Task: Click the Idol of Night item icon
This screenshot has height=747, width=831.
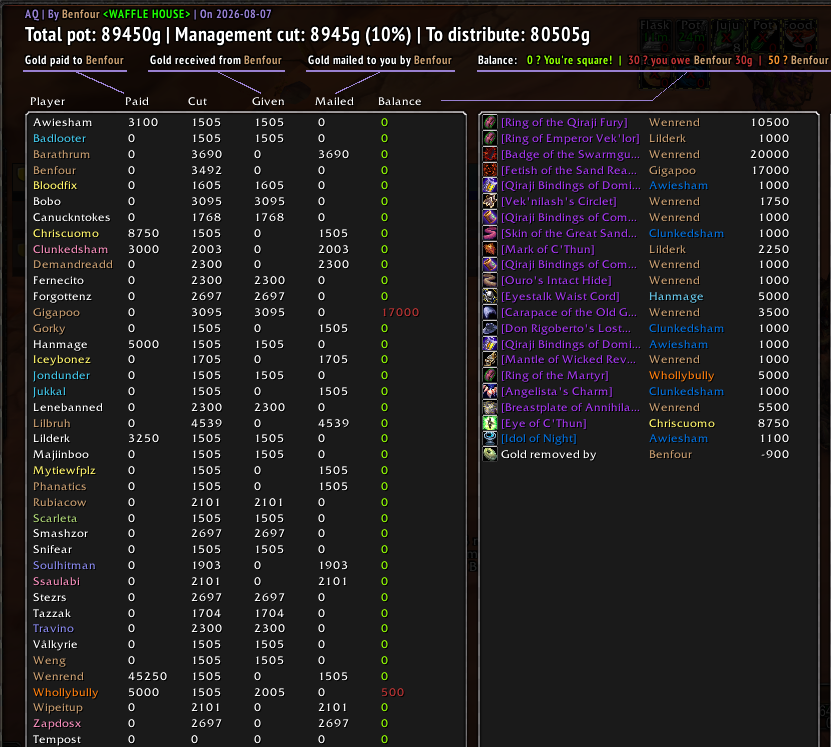Action: [x=490, y=438]
